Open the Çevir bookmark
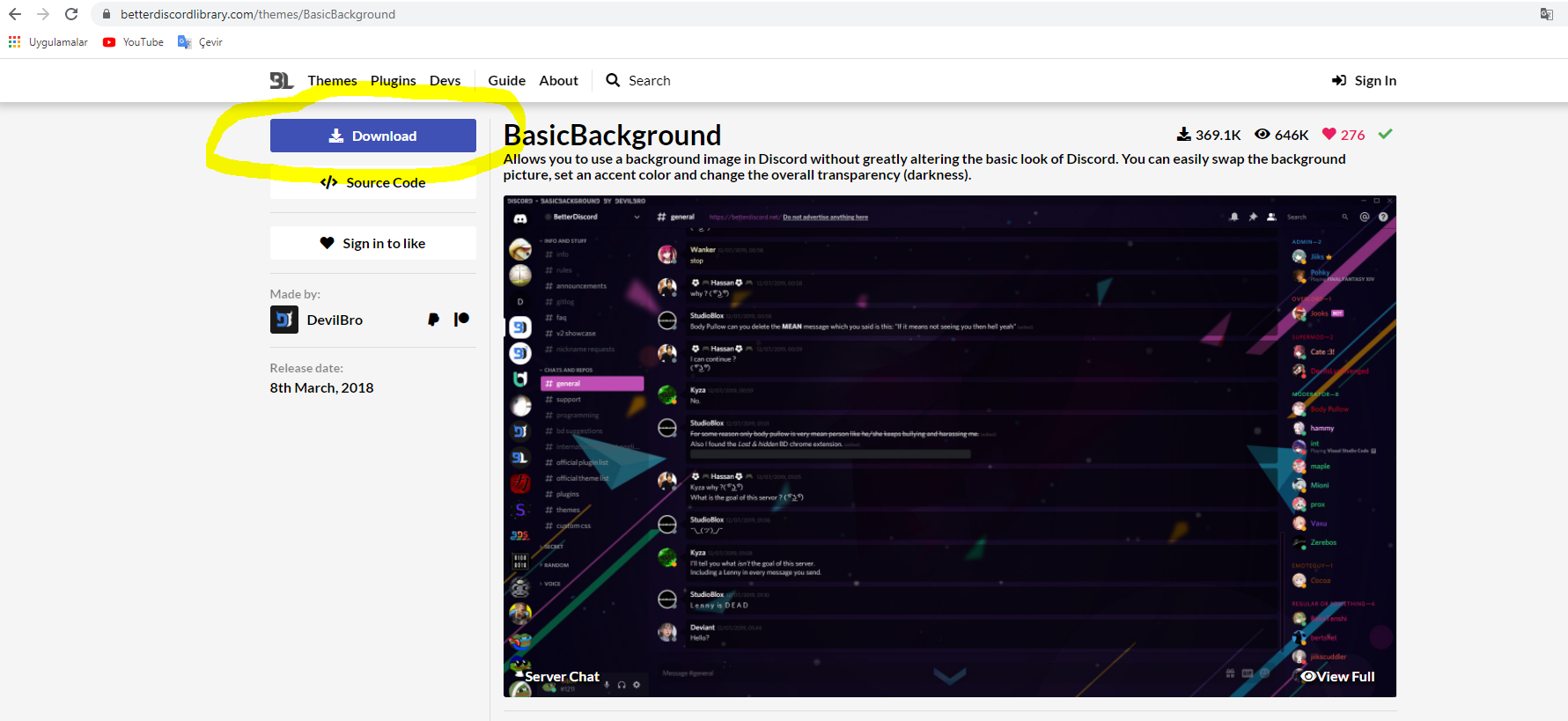The height and width of the screenshot is (721, 1568). [x=200, y=42]
